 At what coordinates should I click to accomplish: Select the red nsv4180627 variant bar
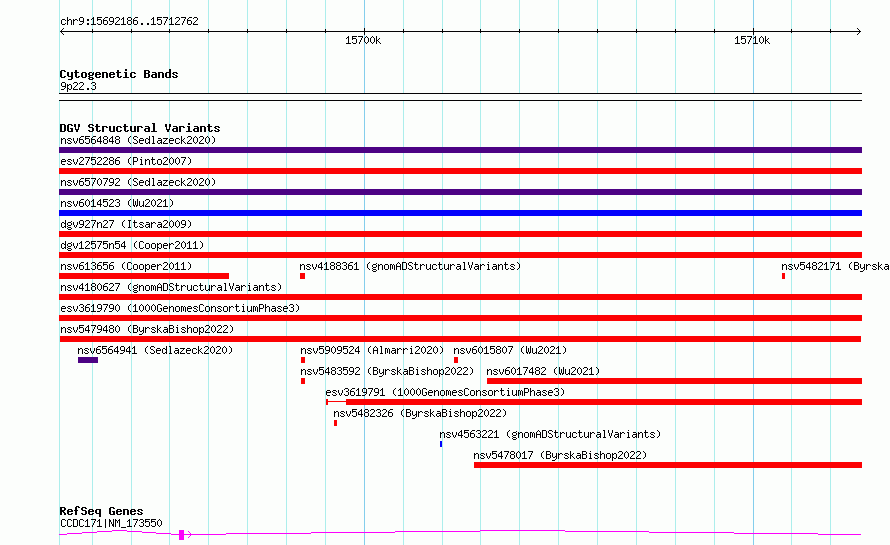pos(460,297)
